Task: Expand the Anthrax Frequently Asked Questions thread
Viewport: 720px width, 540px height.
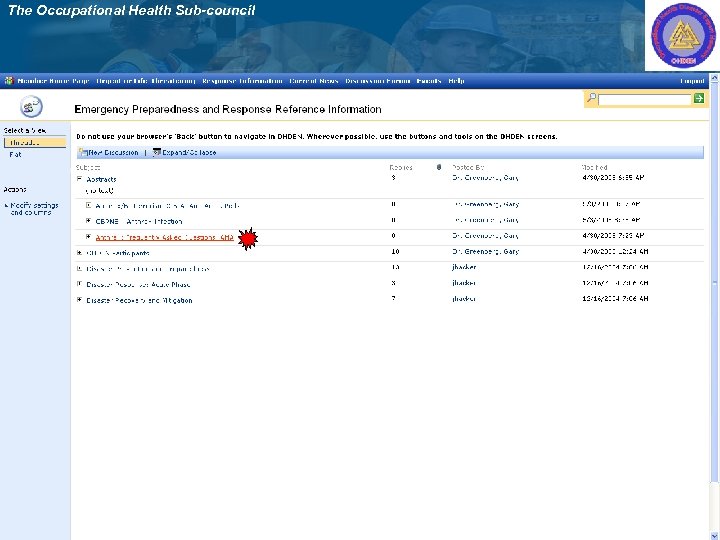Action: 89,237
